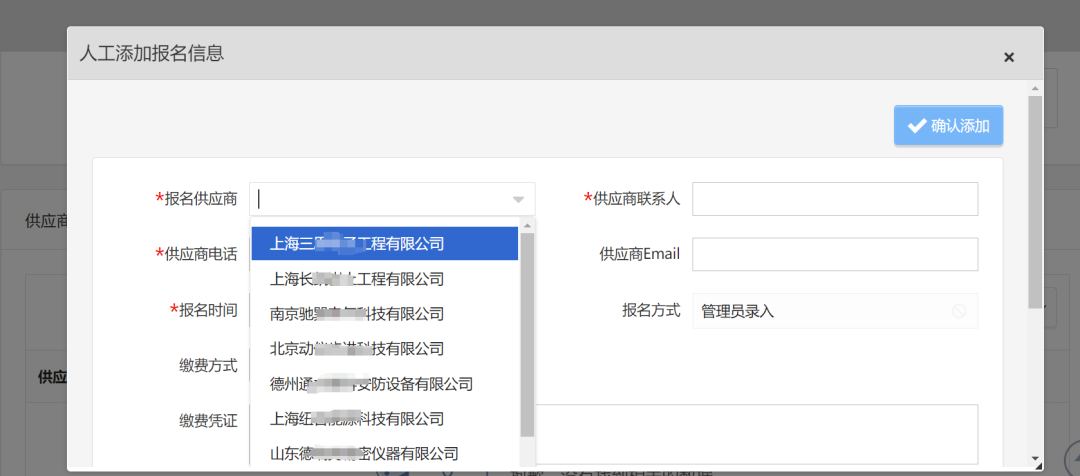The height and width of the screenshot is (476, 1080).
Task: Choose the 上海长 工程有限公司 supplier option
Action: (x=384, y=278)
